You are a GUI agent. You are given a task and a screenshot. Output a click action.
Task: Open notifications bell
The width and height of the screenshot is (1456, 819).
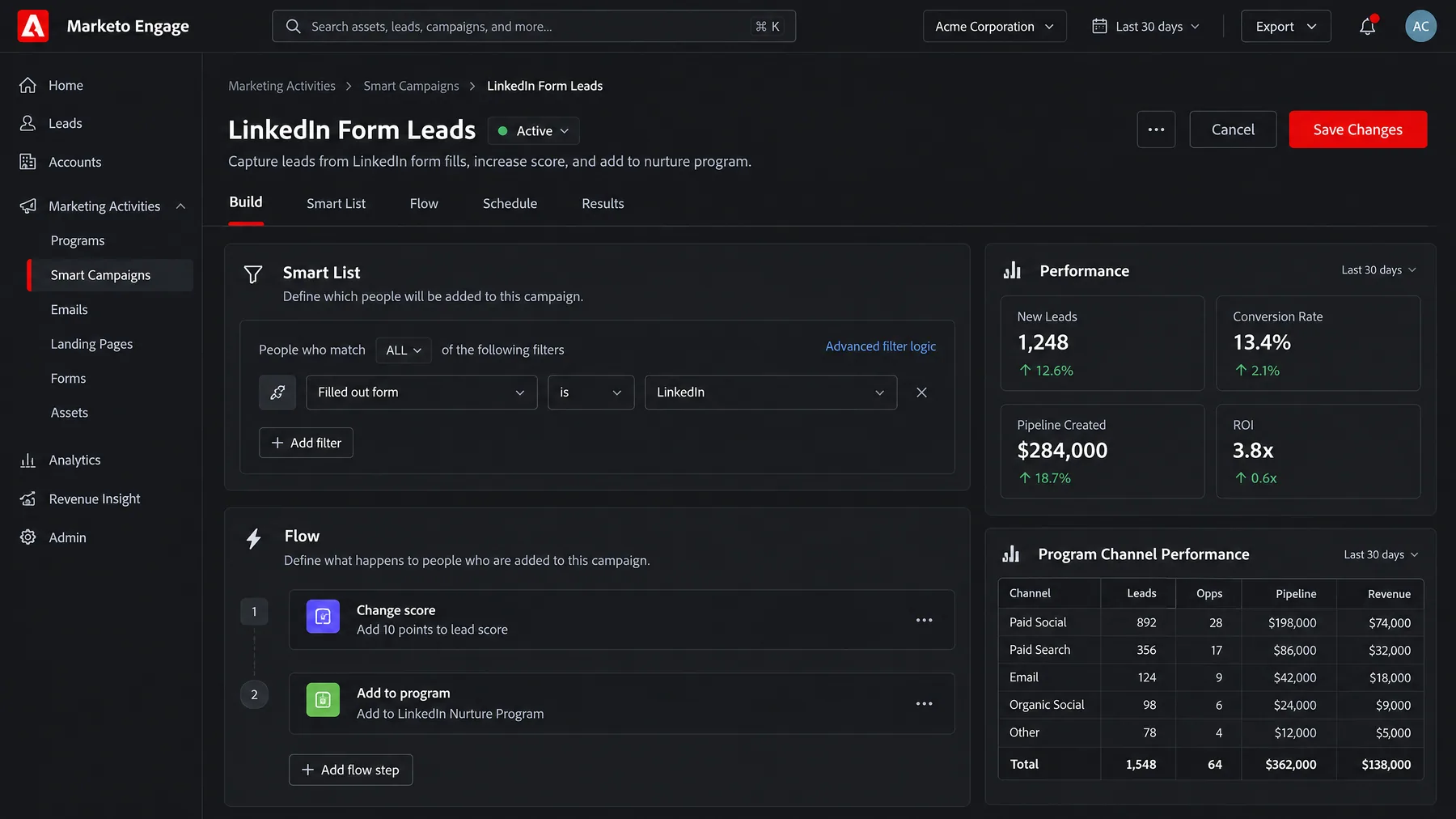pos(1367,26)
